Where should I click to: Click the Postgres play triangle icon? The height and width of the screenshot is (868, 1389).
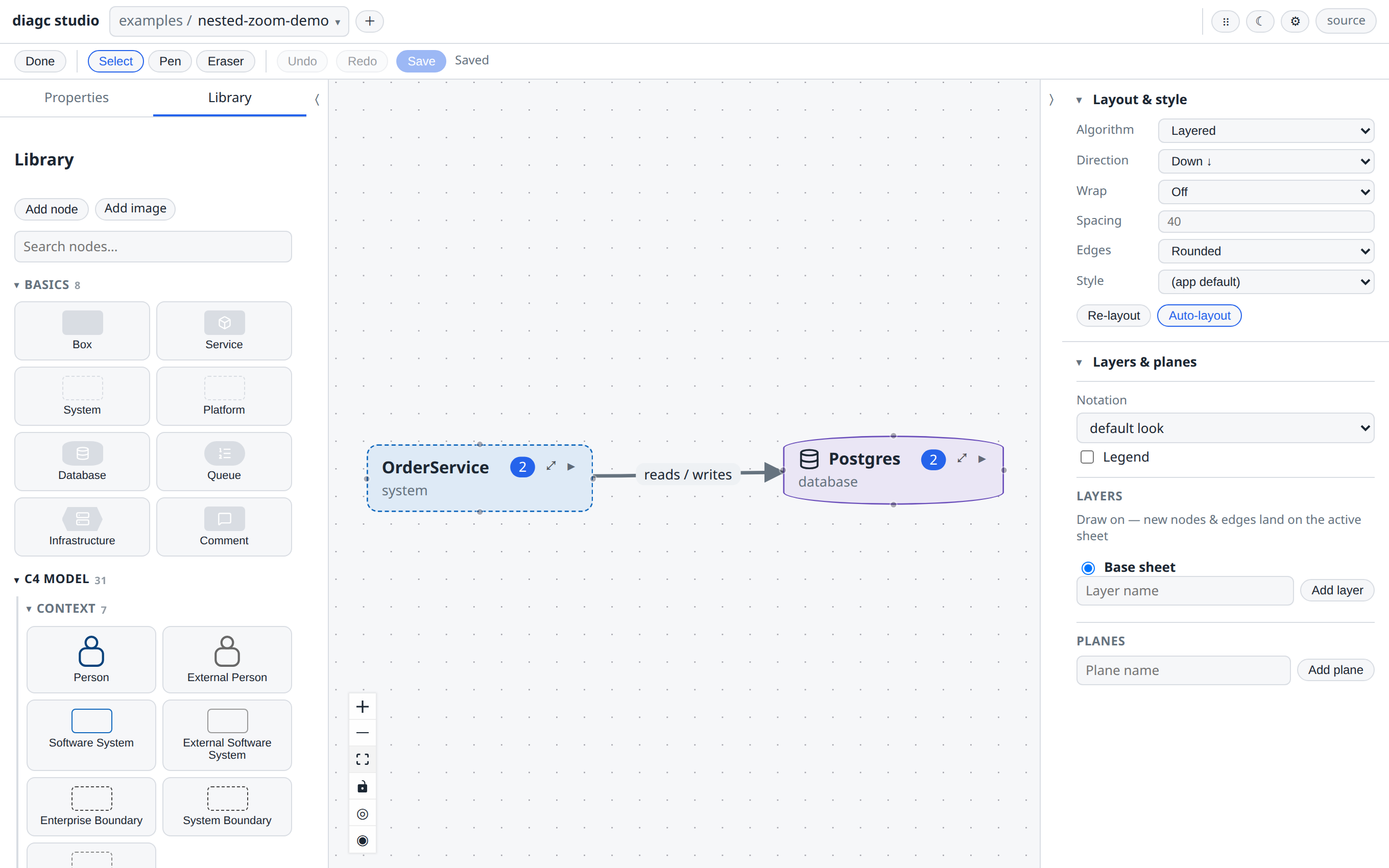981,459
